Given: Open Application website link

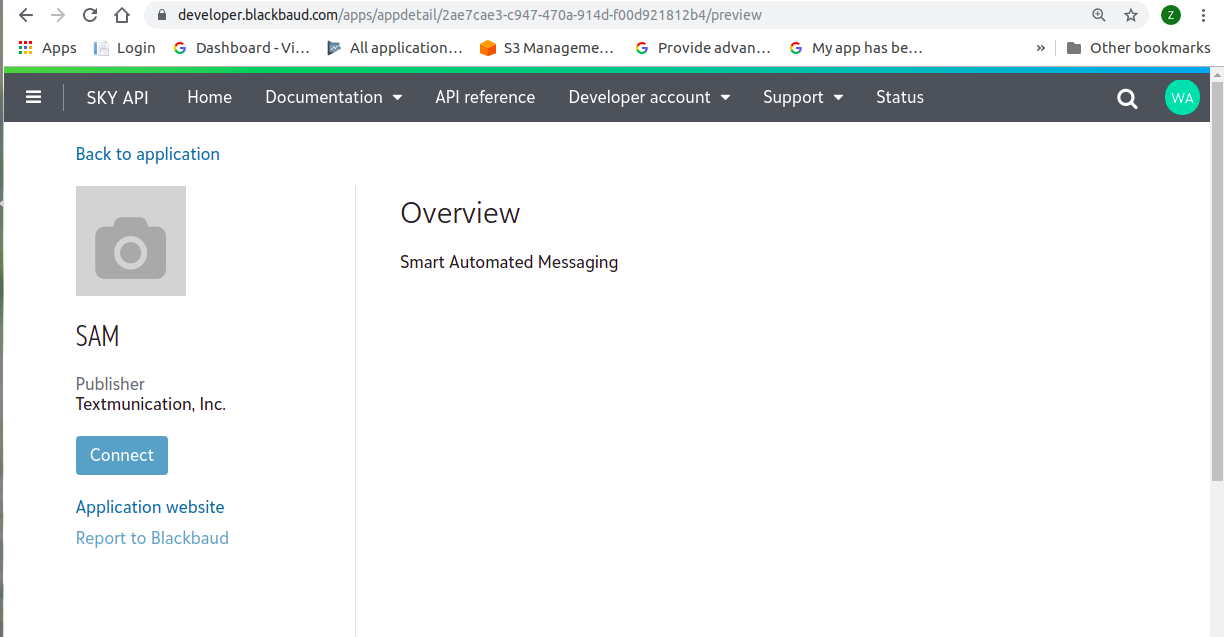Looking at the screenshot, I should pos(150,507).
